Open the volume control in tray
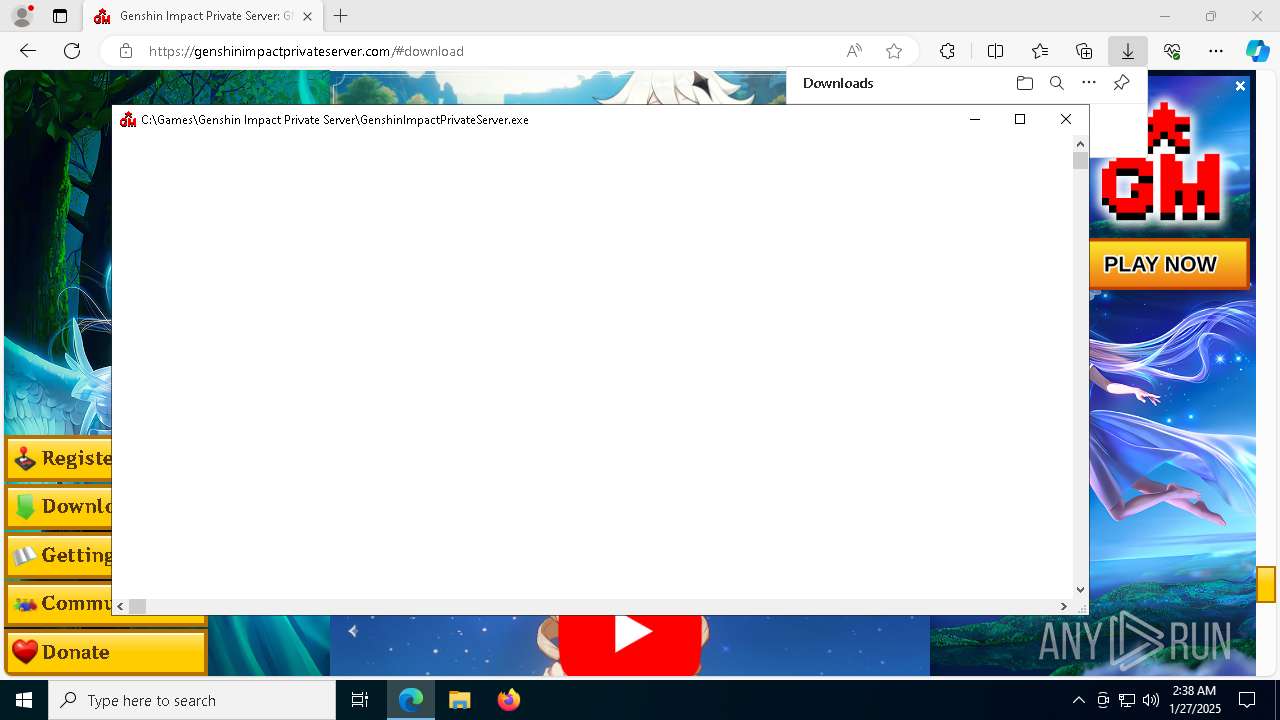 [1151, 700]
